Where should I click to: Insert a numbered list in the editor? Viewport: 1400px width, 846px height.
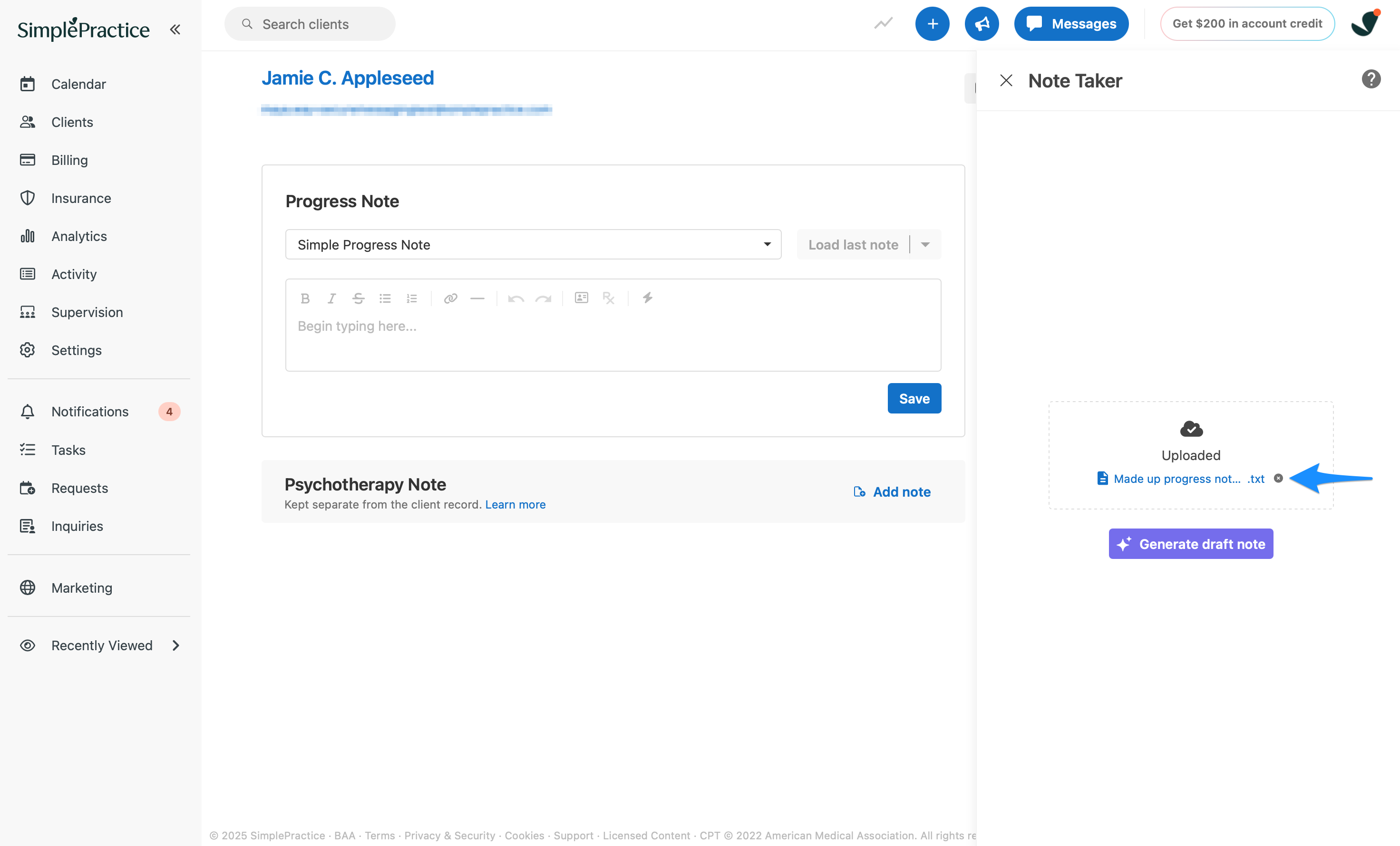click(411, 298)
